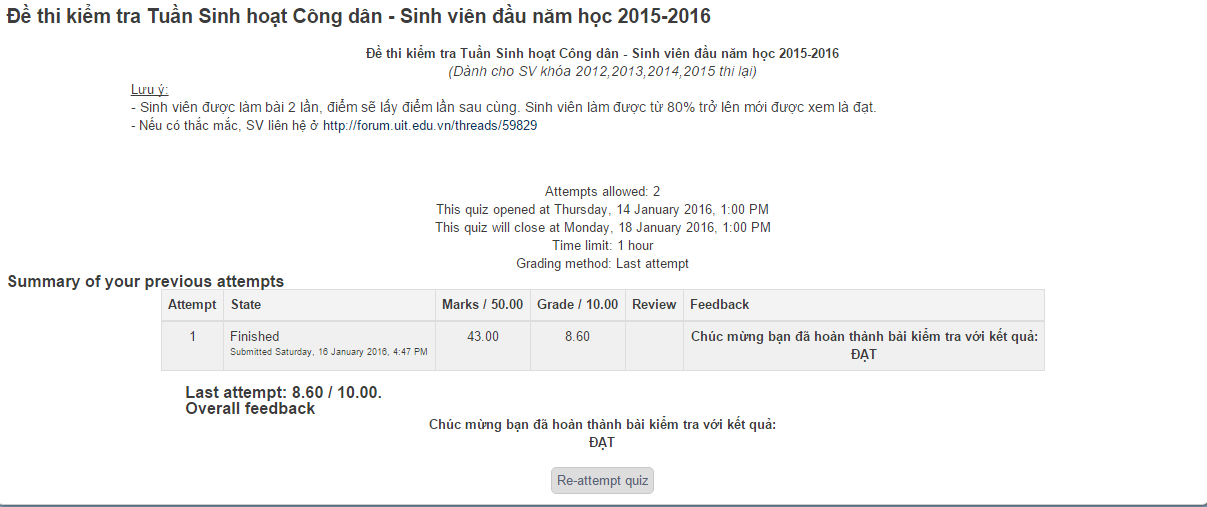Click the Re-attempt quiz button
This screenshot has width=1207, height=507.
(602, 481)
